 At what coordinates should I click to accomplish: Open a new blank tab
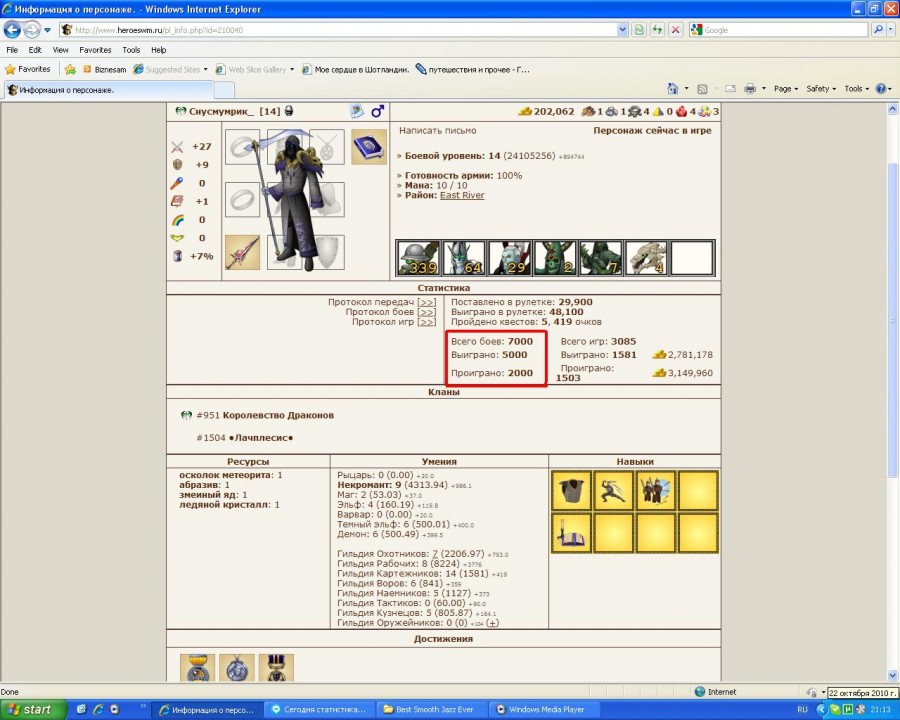click(224, 90)
